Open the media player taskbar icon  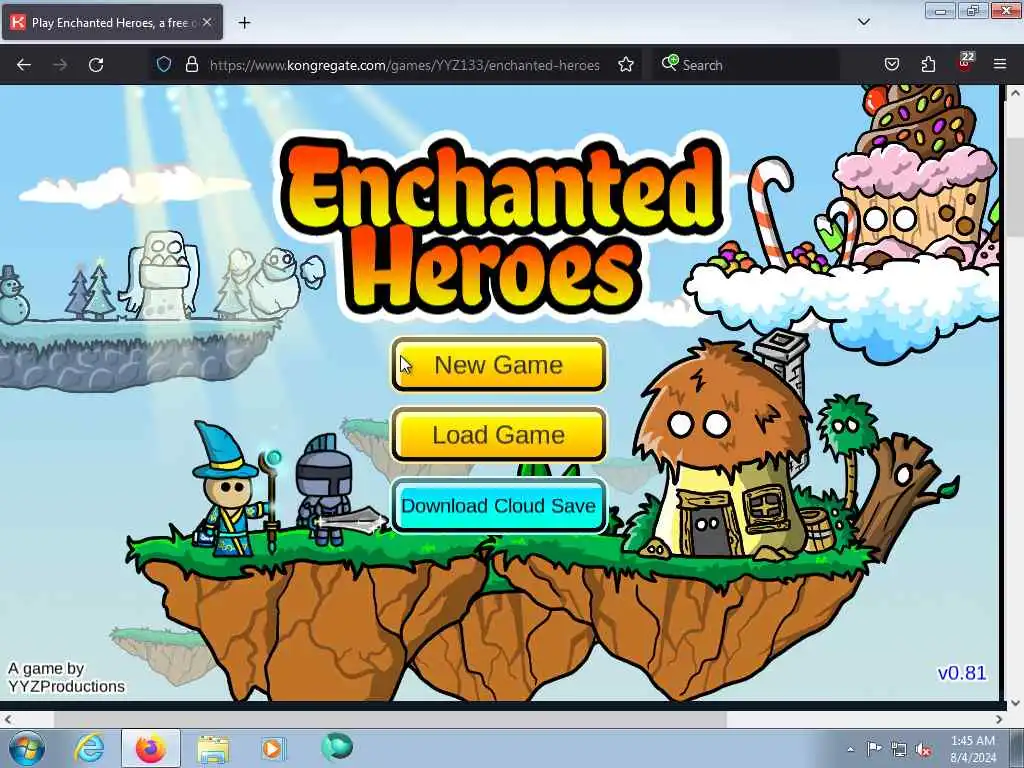273,748
